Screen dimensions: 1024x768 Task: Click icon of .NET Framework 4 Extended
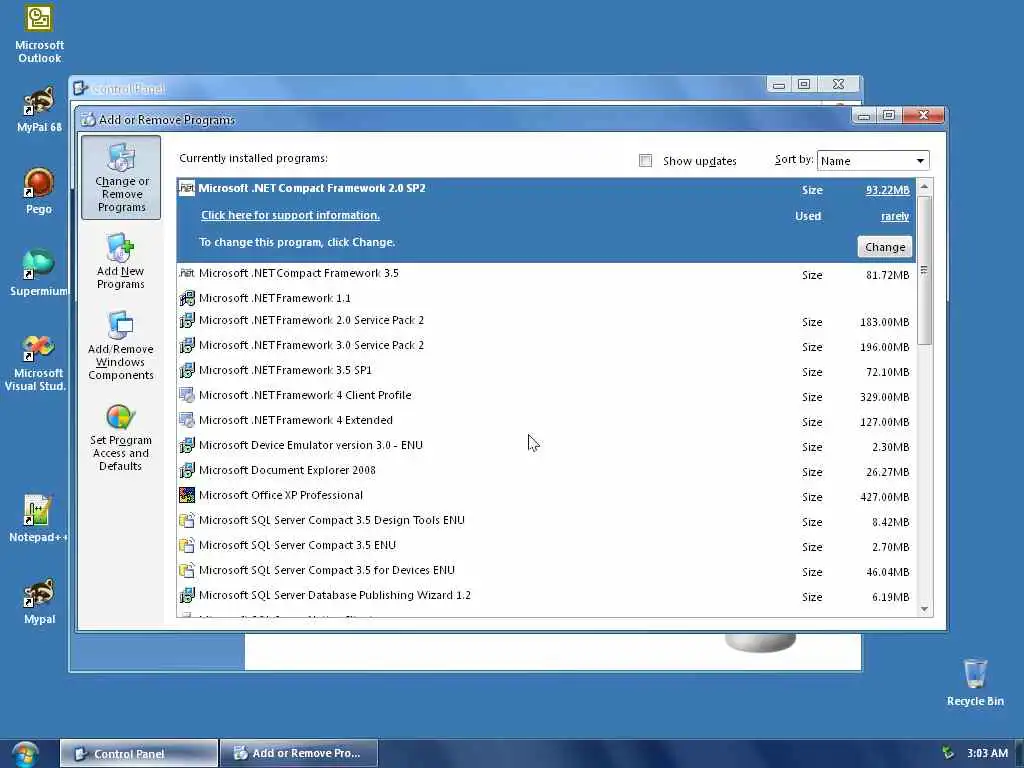[x=187, y=420]
